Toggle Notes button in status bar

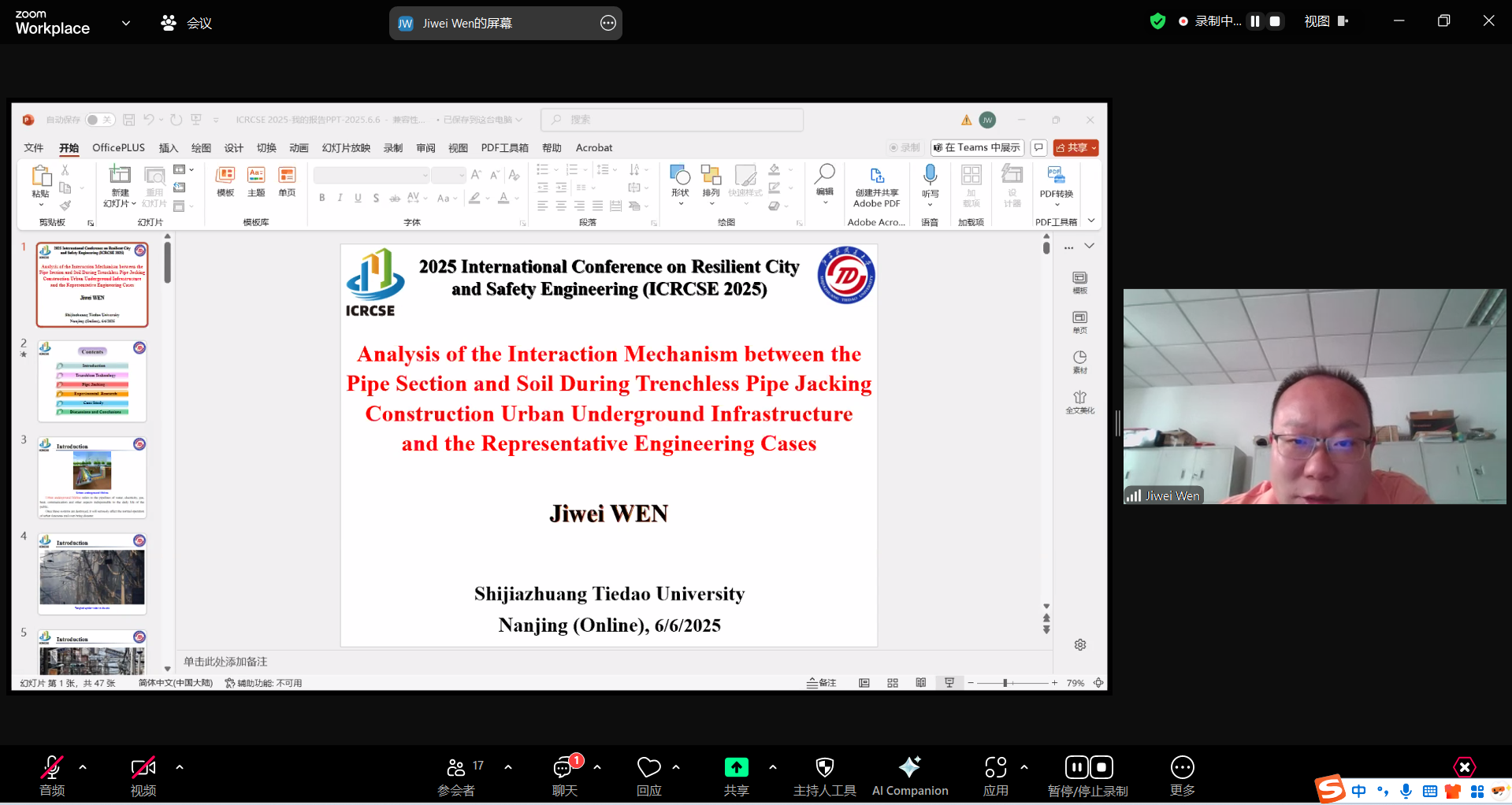click(x=822, y=683)
